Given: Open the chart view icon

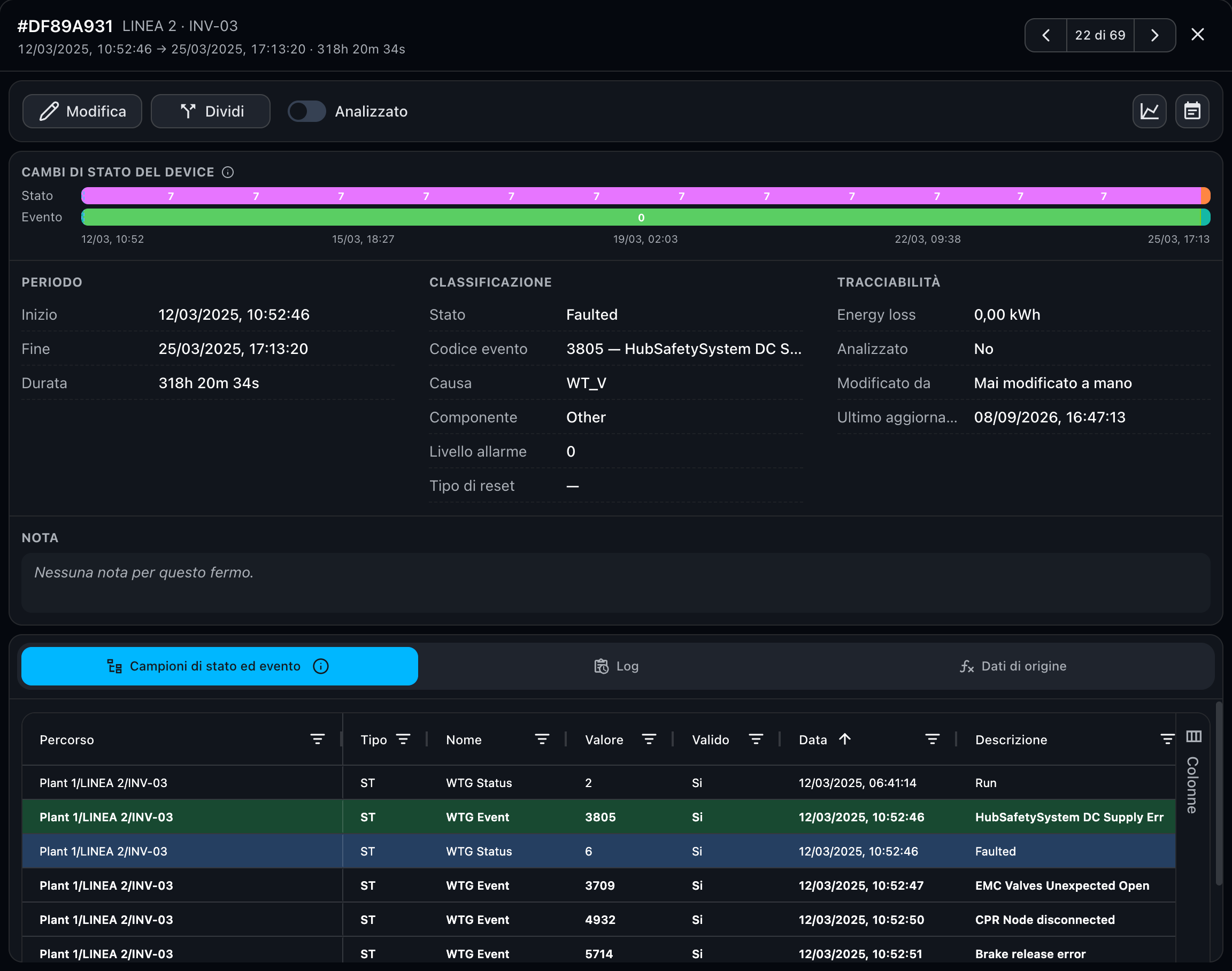Looking at the screenshot, I should (1149, 111).
